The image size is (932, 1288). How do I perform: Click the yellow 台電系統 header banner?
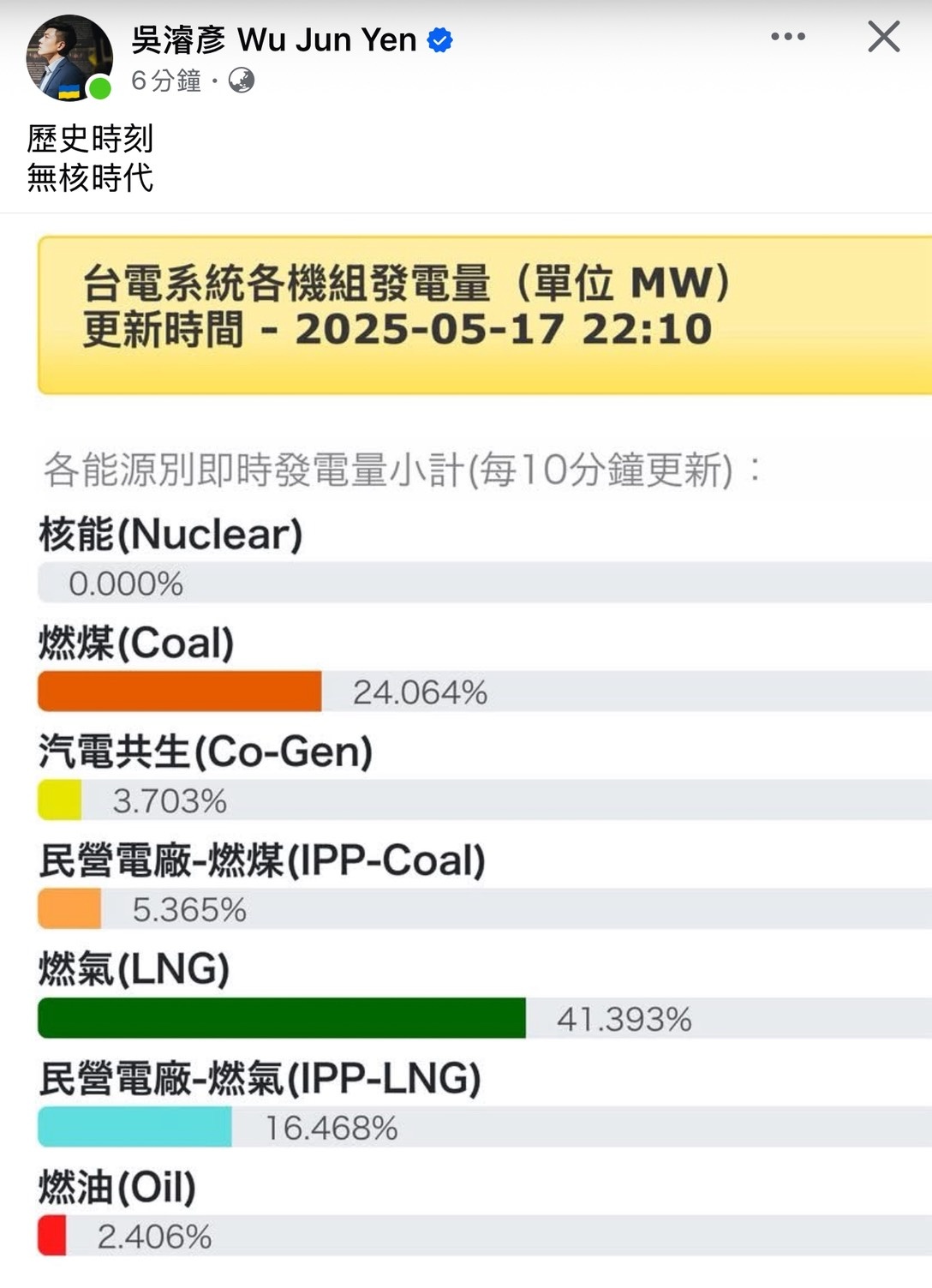pyautogui.click(x=485, y=315)
